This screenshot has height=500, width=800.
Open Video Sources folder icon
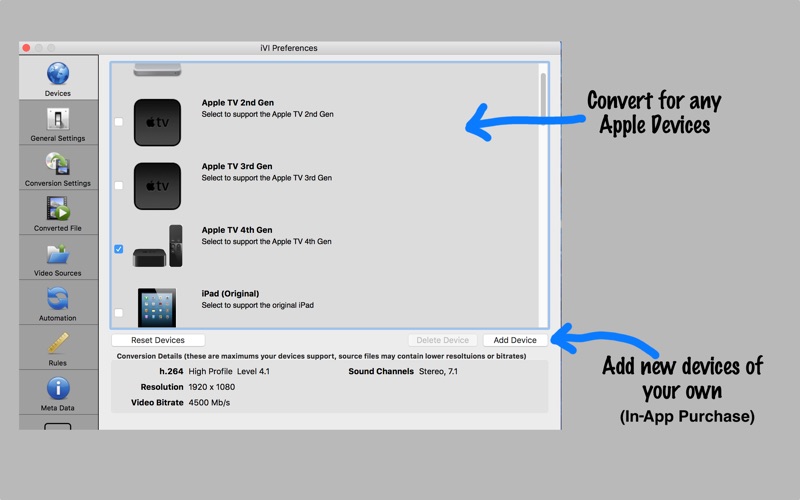58,254
